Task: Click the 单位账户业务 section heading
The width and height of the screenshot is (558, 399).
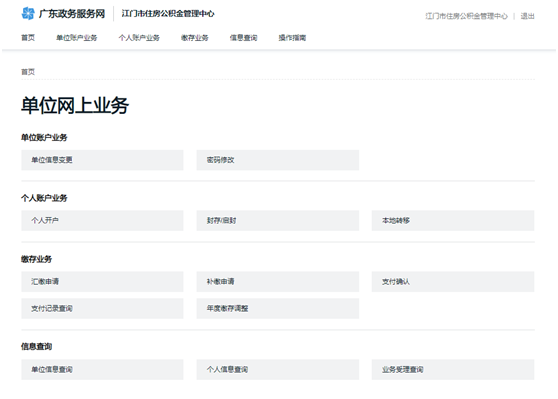Action: [x=44, y=137]
